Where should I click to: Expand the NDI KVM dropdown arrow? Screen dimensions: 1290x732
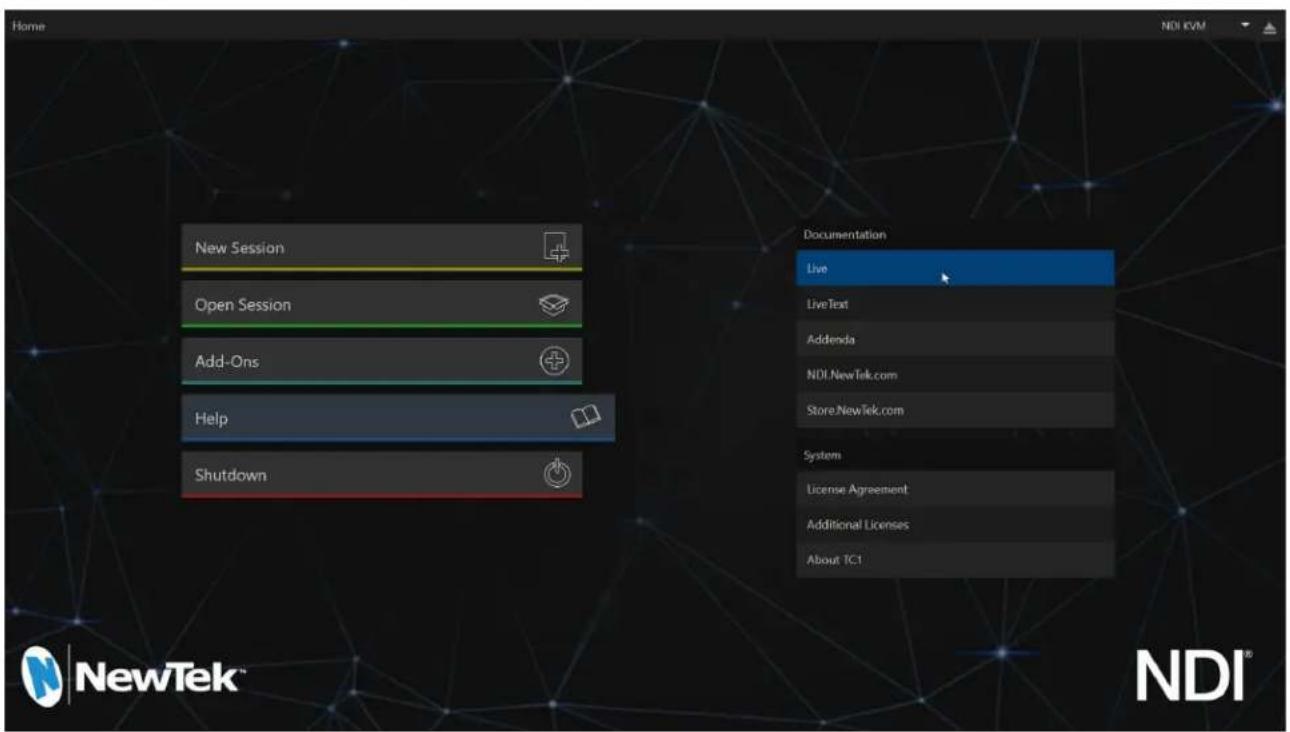coord(1246,25)
